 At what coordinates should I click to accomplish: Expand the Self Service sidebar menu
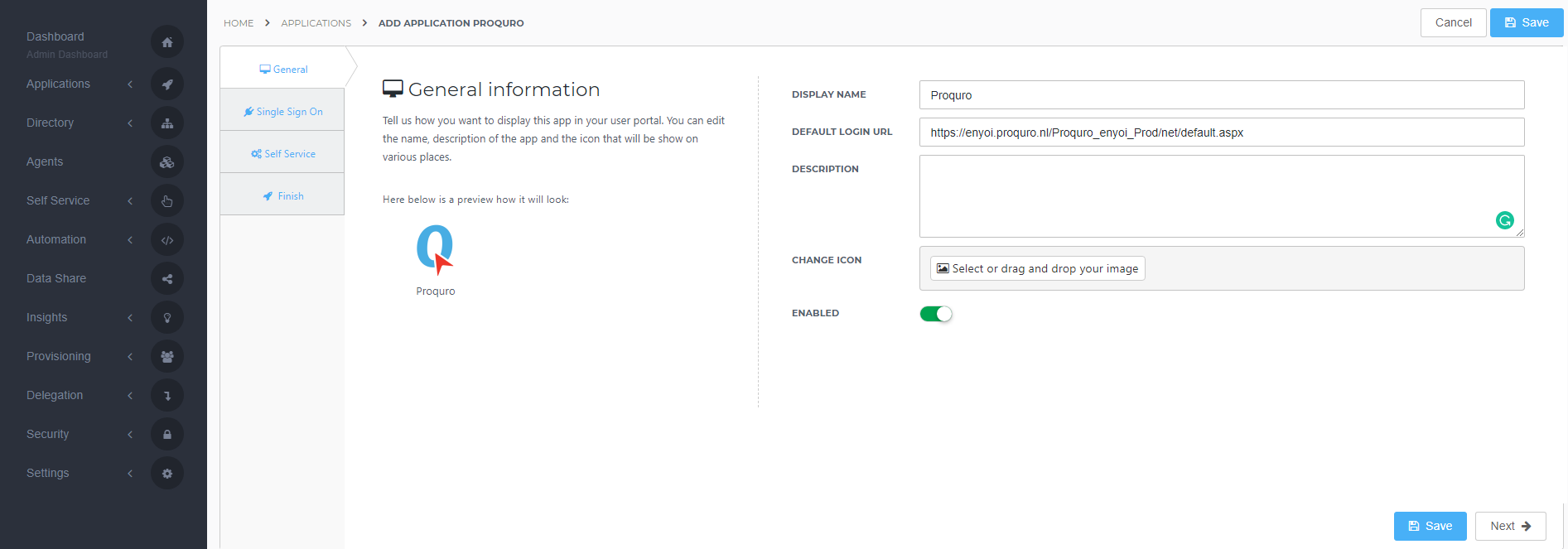[x=130, y=200]
